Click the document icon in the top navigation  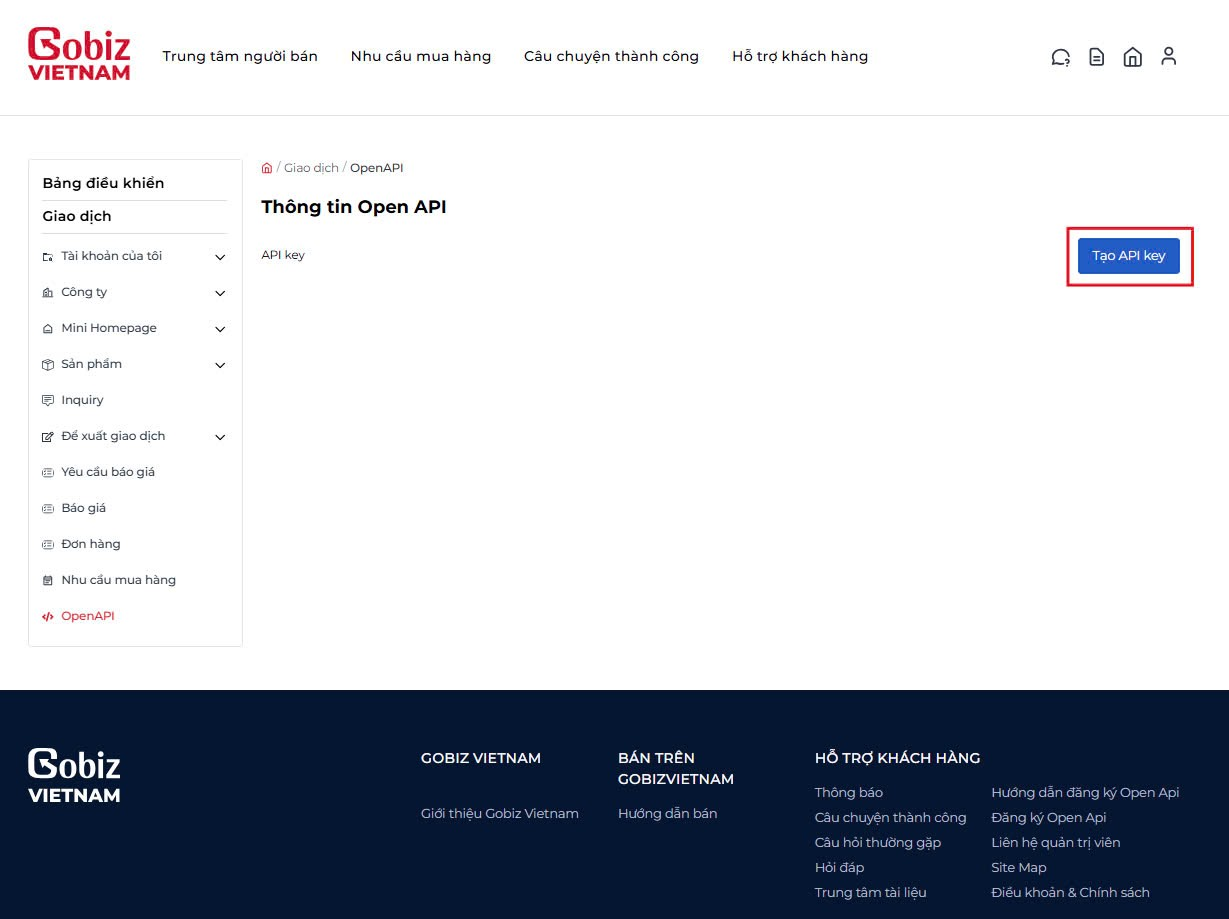click(1096, 57)
